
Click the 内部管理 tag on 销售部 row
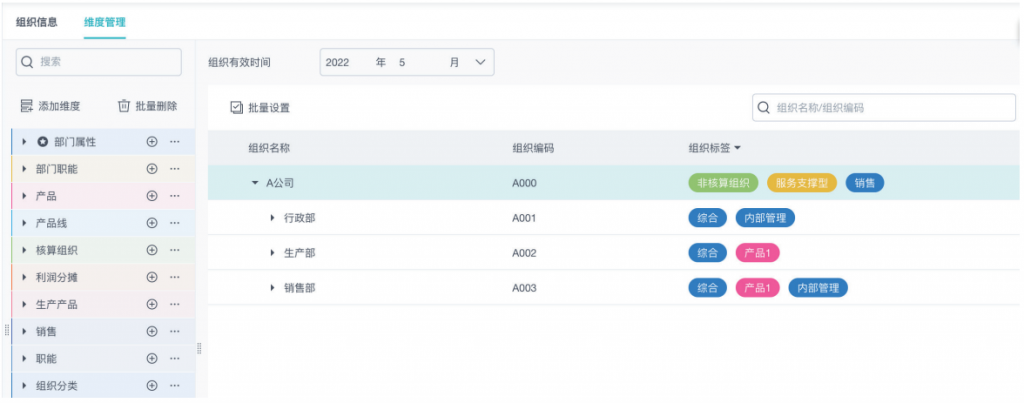[818, 287]
